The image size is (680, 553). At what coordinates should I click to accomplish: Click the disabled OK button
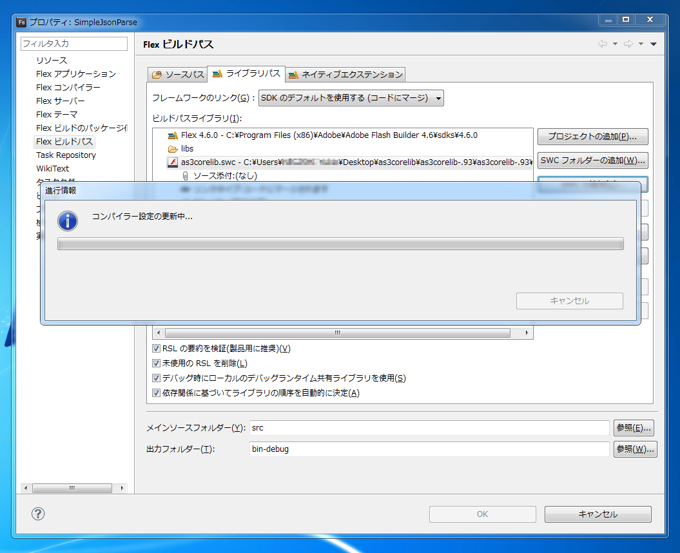pos(482,514)
